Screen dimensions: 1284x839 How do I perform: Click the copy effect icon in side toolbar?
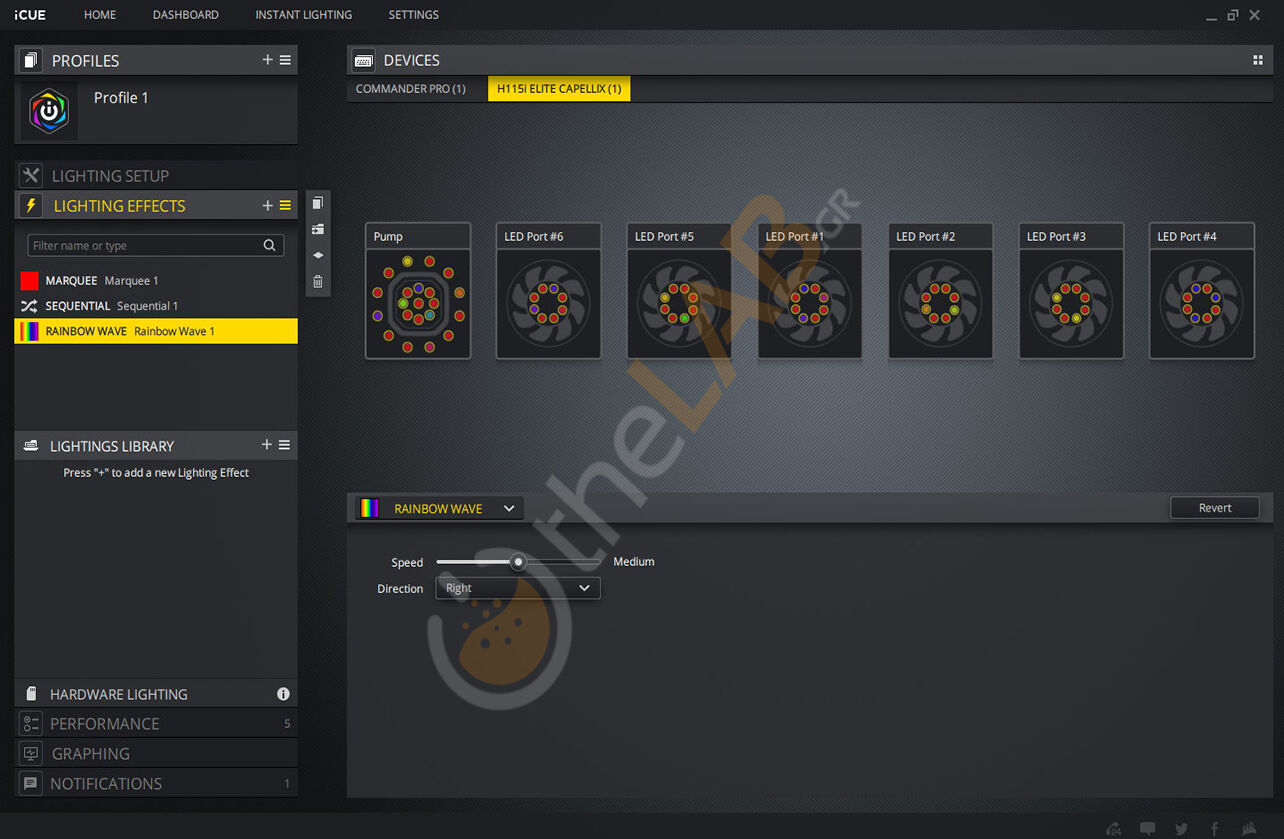pos(318,203)
